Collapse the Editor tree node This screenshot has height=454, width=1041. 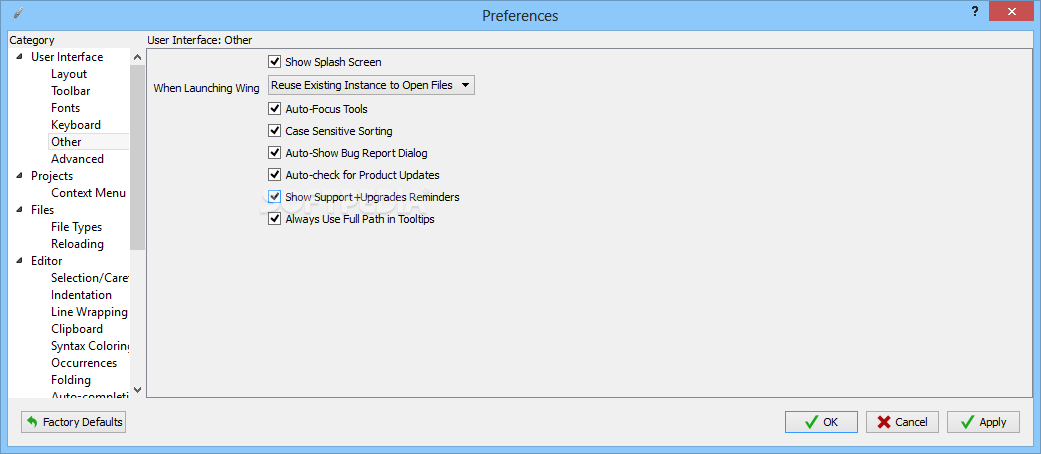(x=20, y=261)
